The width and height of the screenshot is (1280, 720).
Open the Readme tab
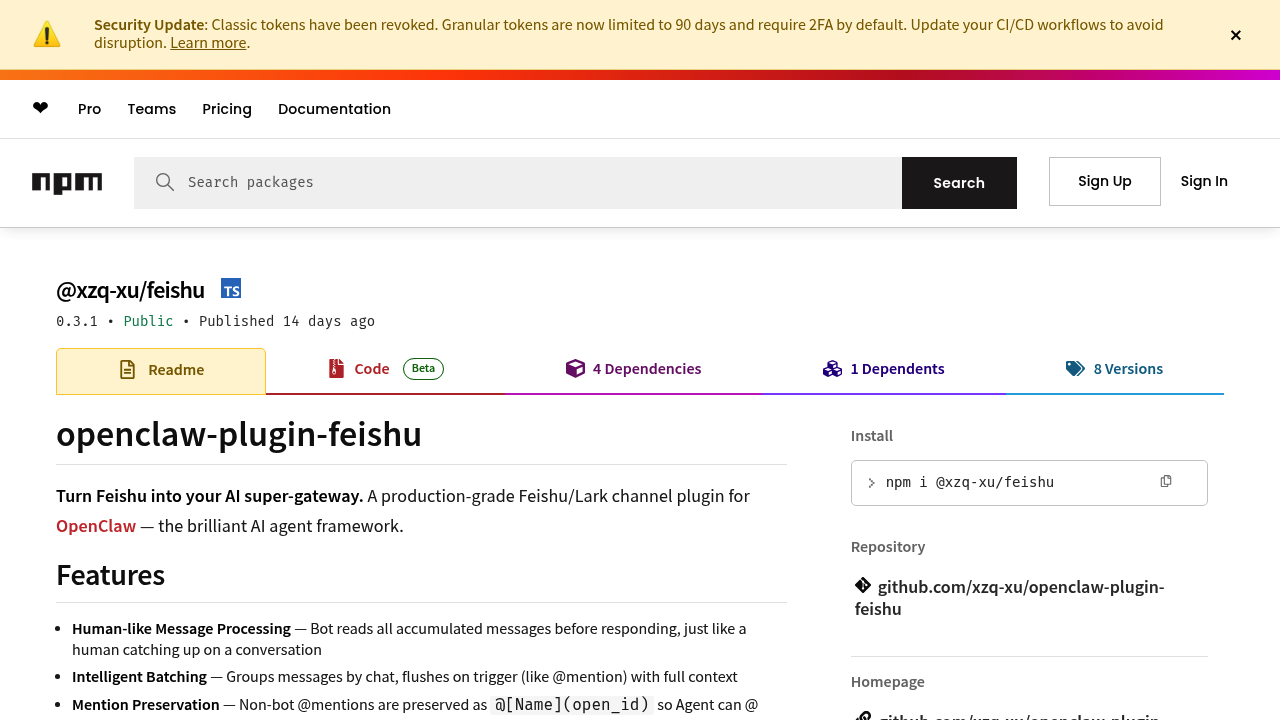pos(161,370)
